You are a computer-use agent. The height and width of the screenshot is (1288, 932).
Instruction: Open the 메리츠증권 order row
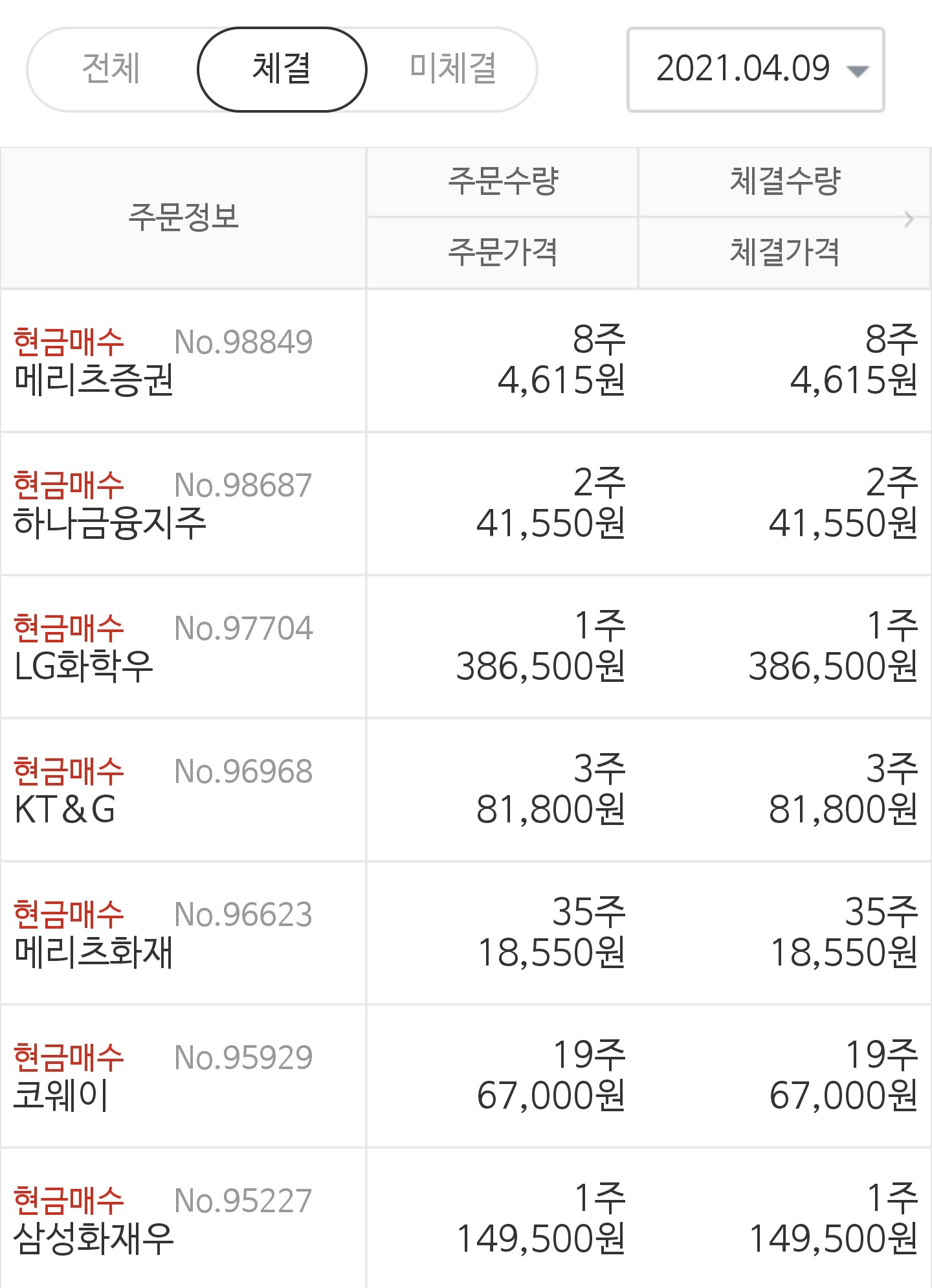point(466,361)
